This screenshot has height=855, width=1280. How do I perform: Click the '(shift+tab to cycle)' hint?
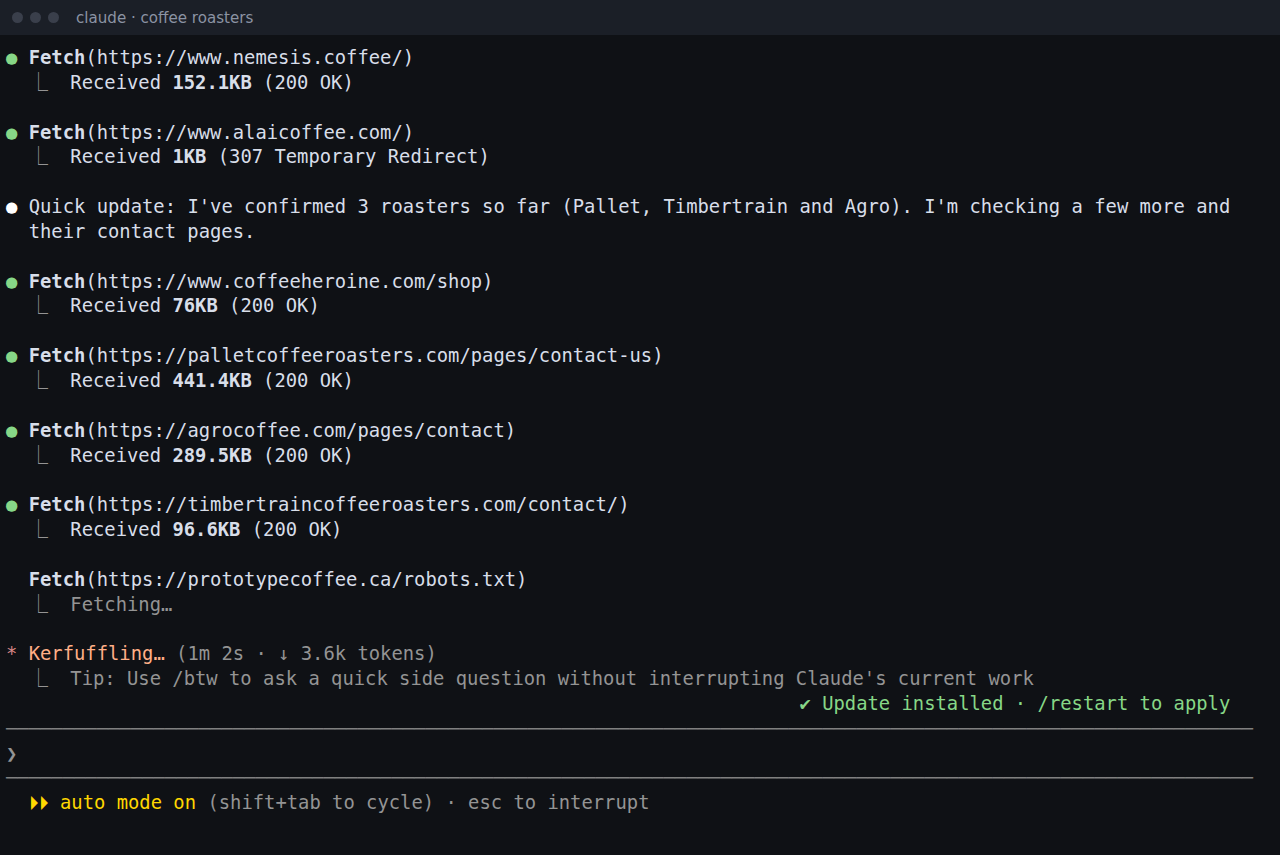(x=320, y=803)
